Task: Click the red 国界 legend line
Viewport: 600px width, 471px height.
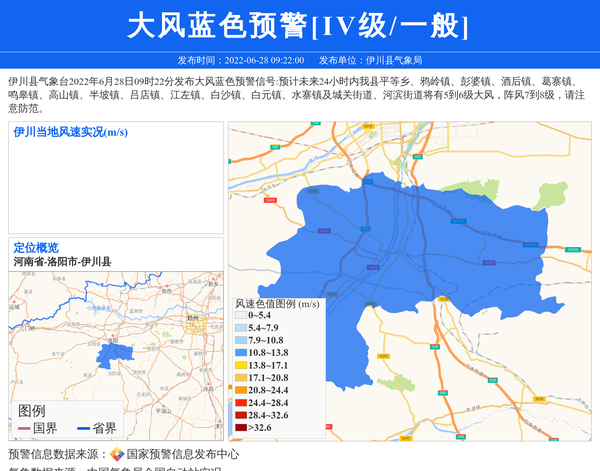Action: 23,429
